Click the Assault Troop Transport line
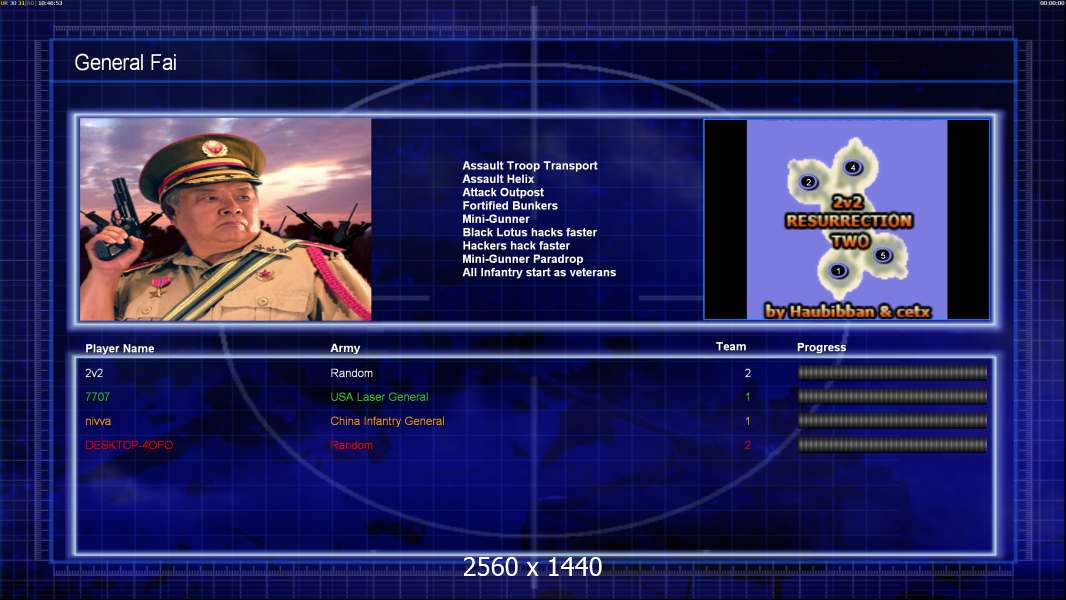The height and width of the screenshot is (600, 1066). coord(530,166)
